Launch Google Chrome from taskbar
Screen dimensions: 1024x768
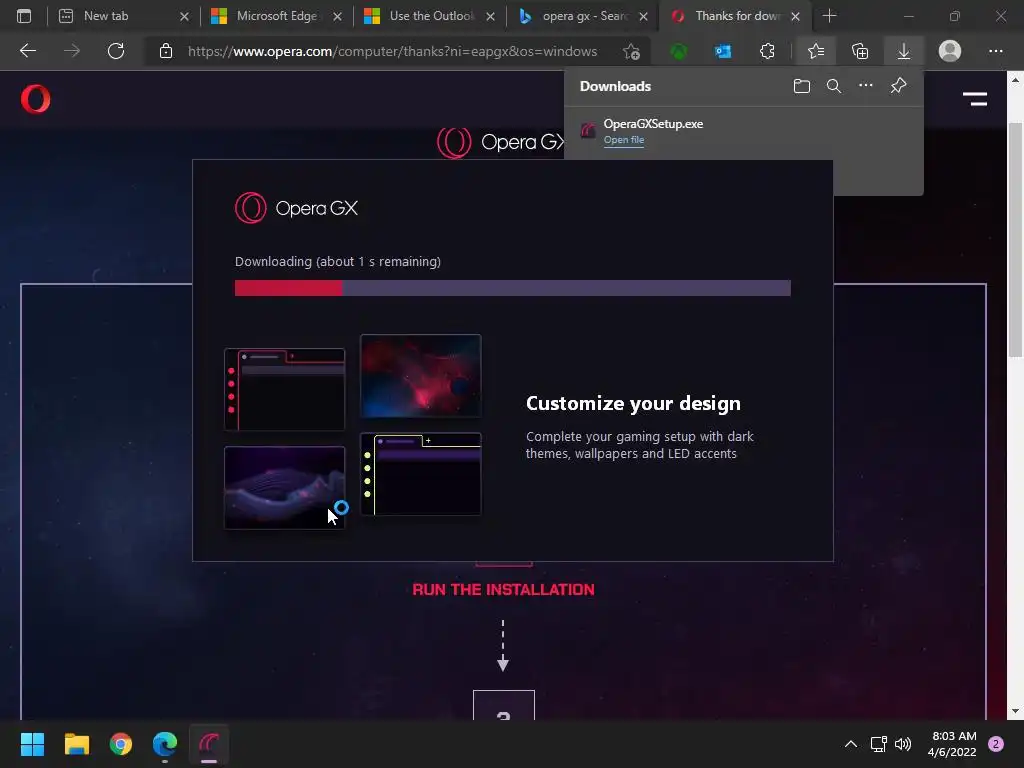121,744
